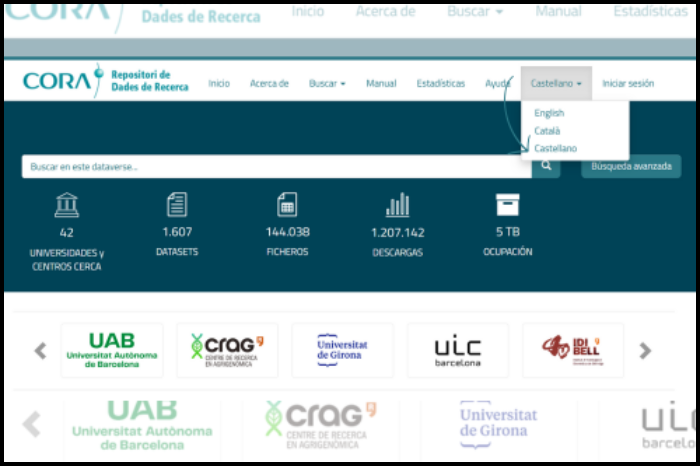
Task: Click the universities building icon
Action: coord(67,205)
